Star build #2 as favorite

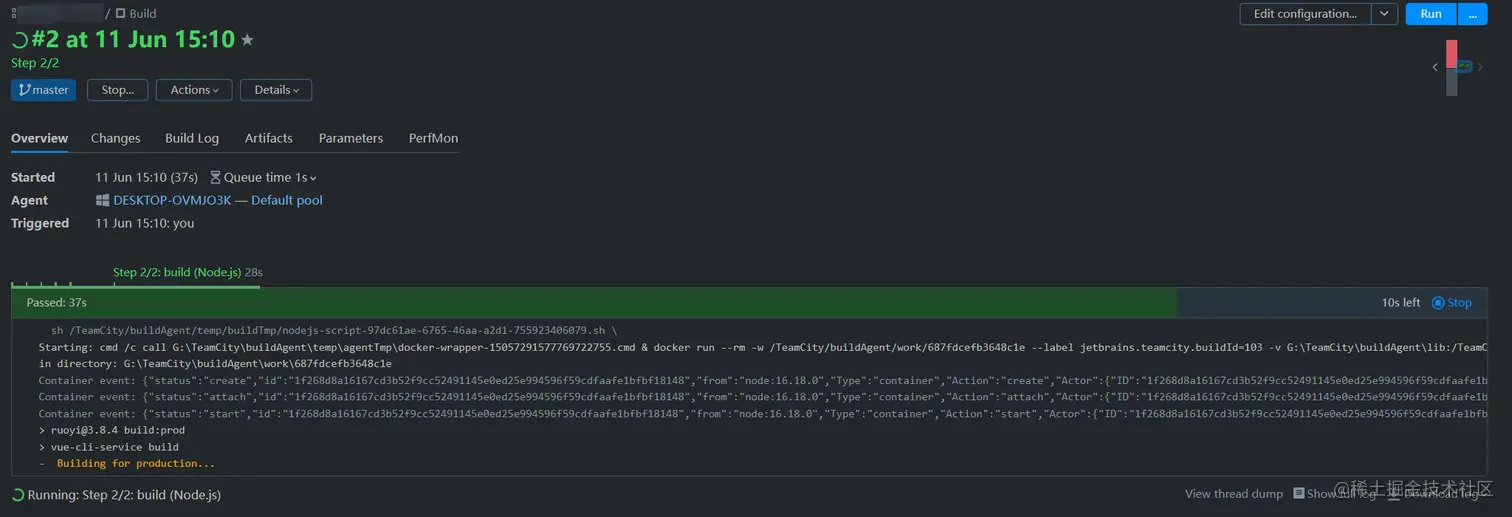pyautogui.click(x=247, y=40)
